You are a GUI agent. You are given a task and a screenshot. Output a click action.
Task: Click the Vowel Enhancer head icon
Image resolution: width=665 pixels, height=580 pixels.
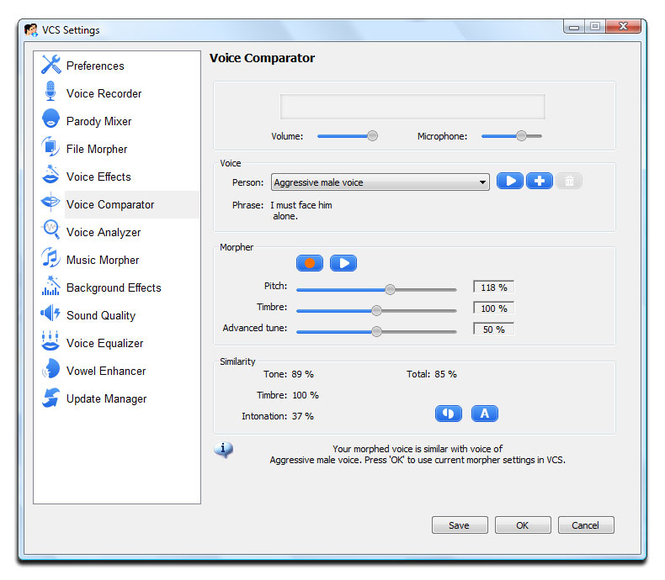[51, 368]
